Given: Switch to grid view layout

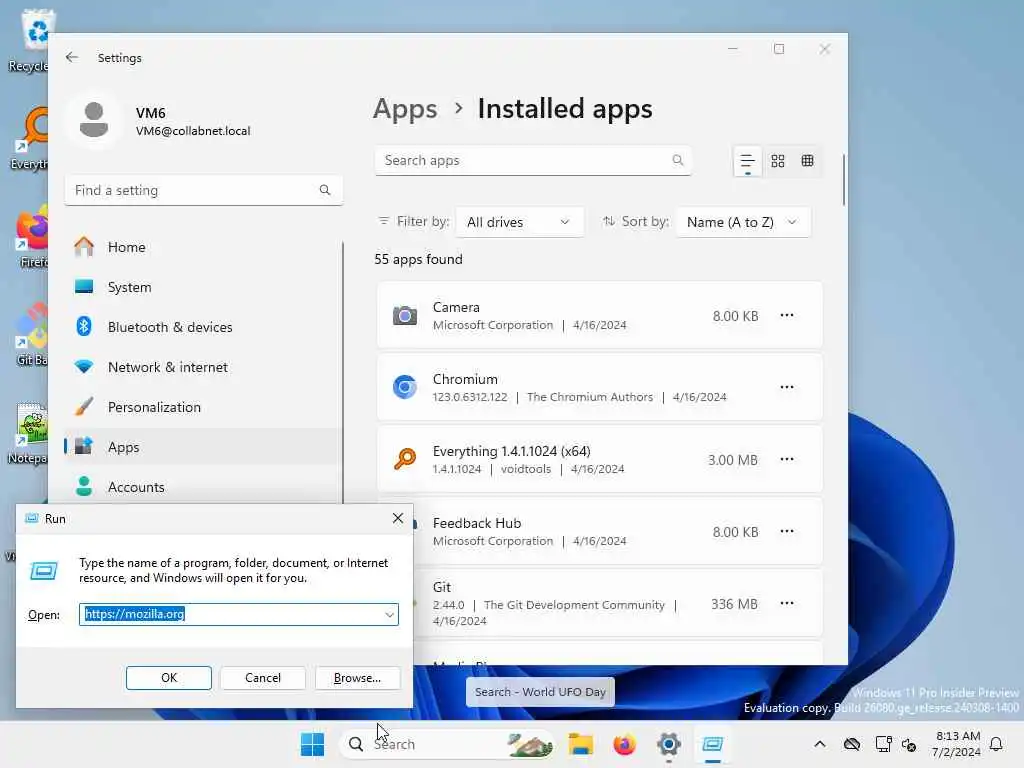Looking at the screenshot, I should pos(777,161).
